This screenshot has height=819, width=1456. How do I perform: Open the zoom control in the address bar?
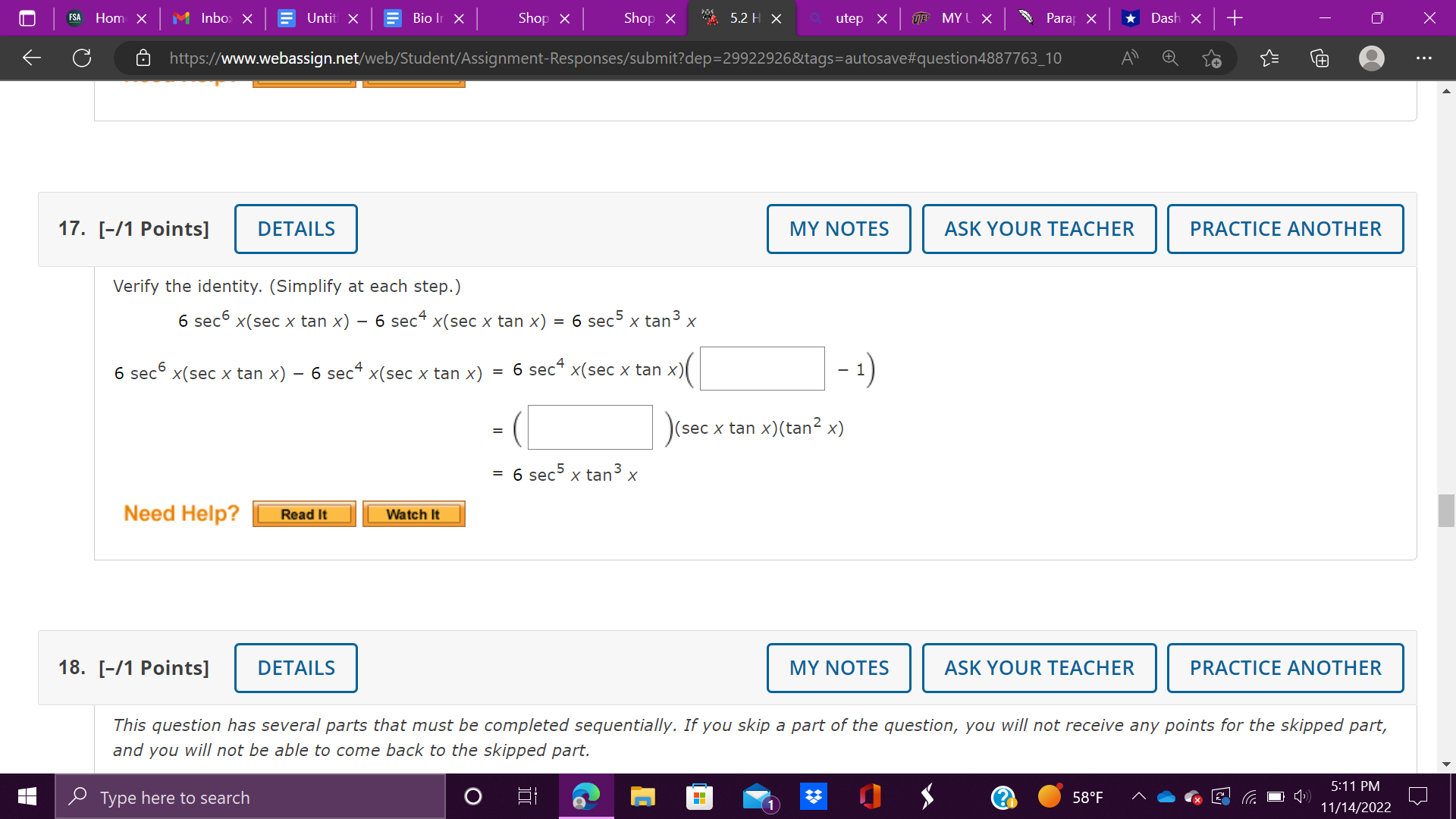[1169, 58]
